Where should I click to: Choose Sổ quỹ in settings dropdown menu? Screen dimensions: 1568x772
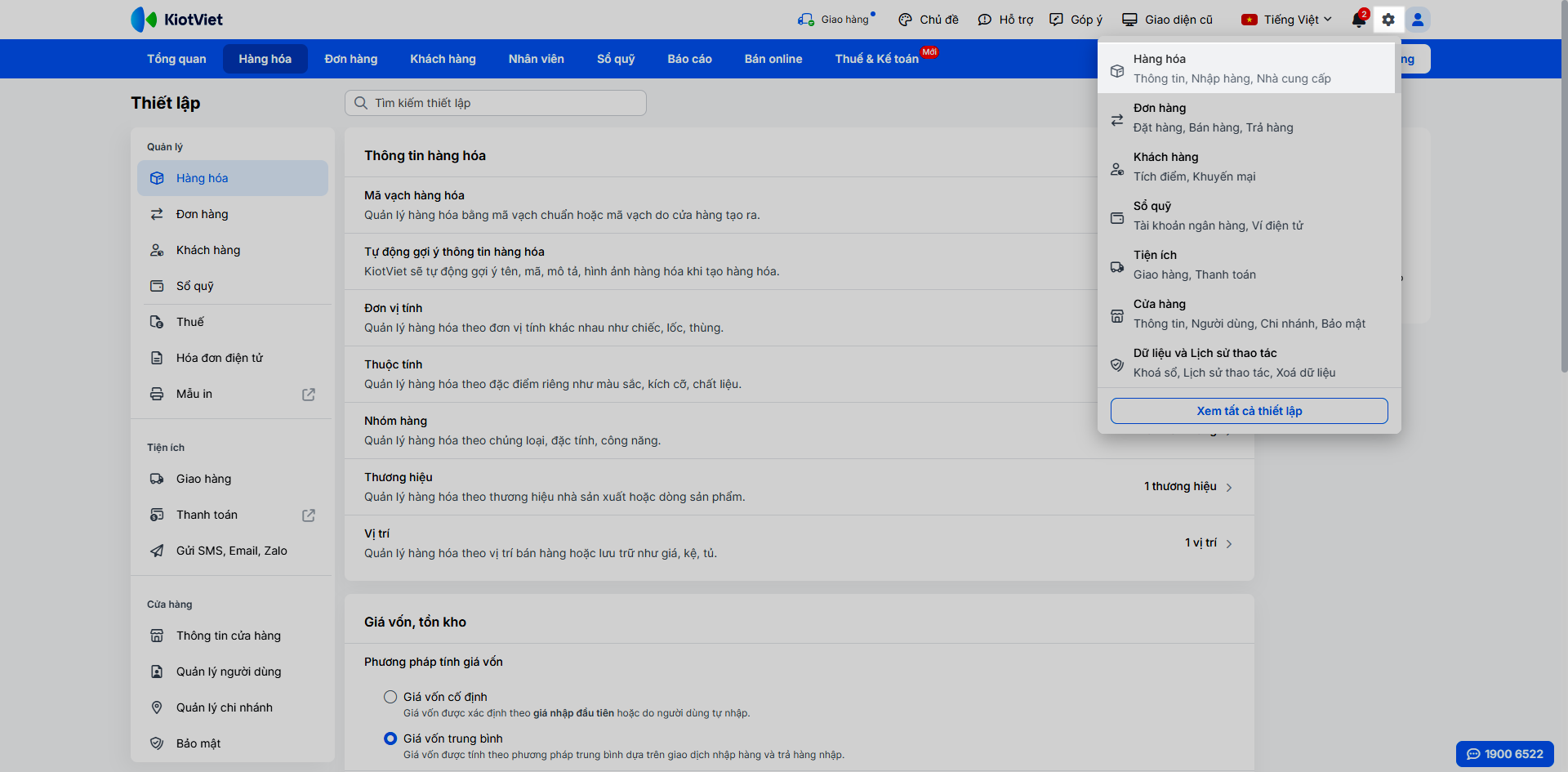[1246, 216]
